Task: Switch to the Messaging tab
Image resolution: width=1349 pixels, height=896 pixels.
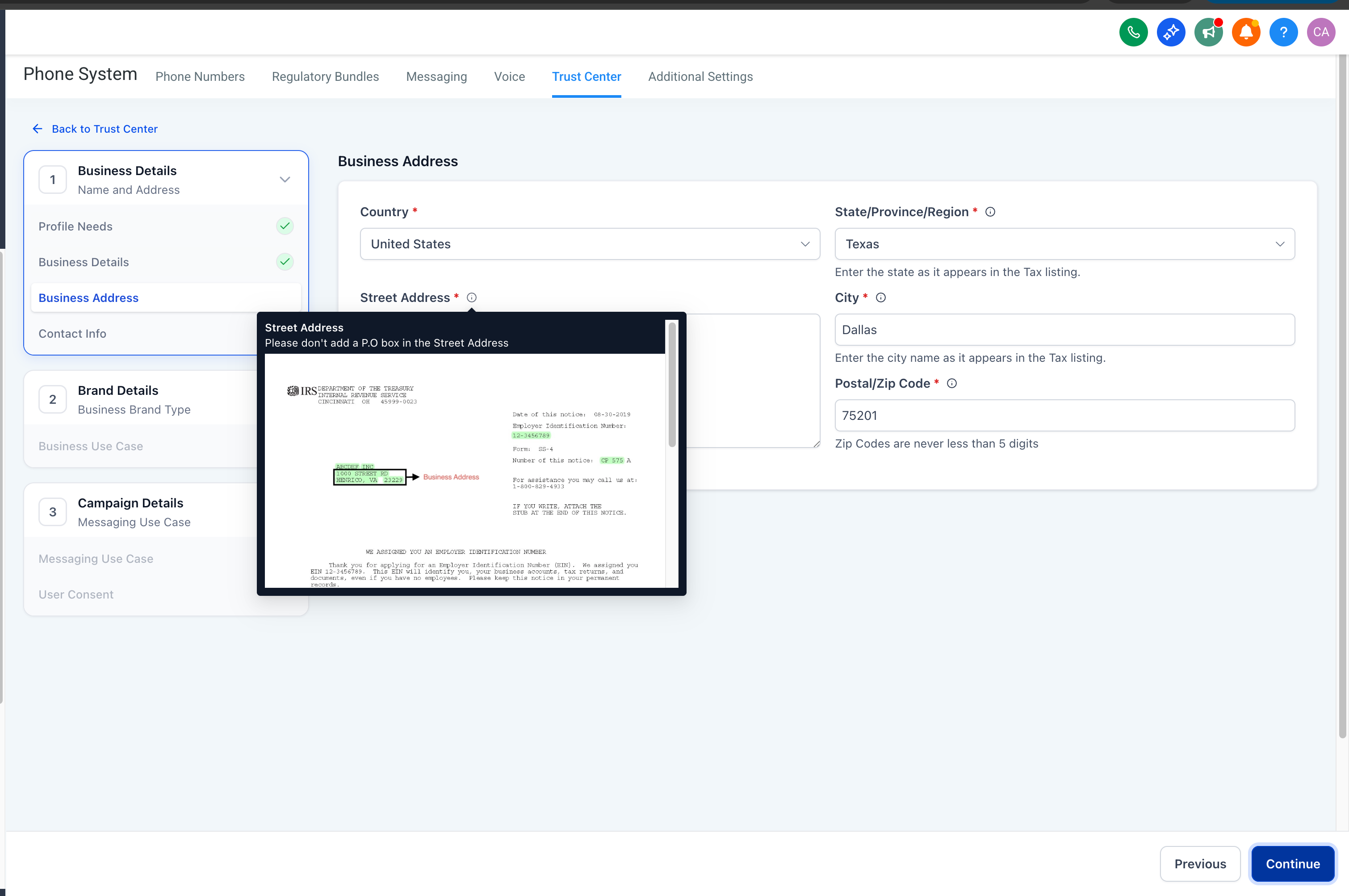Action: (436, 76)
